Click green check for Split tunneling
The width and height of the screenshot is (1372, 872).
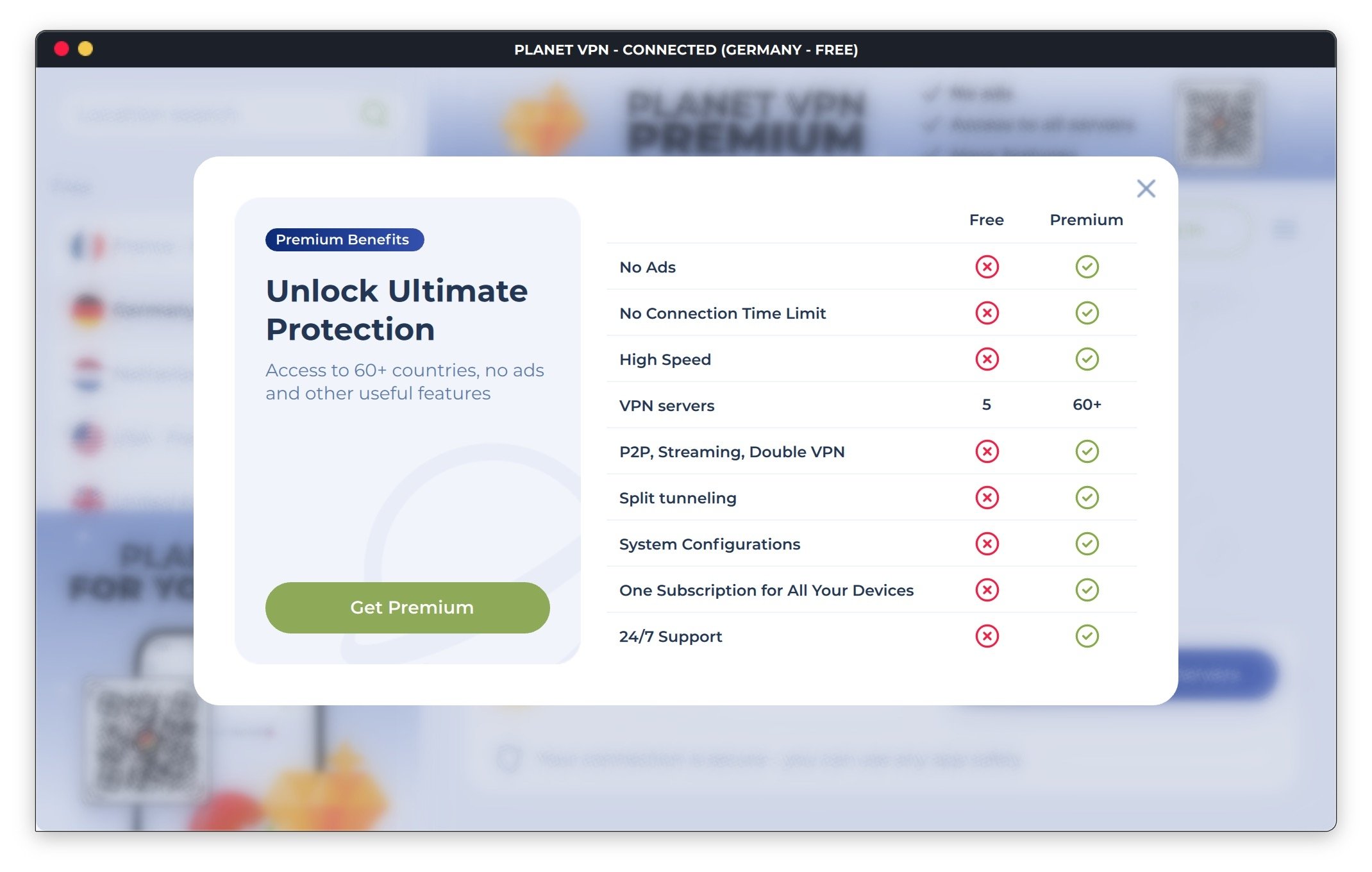point(1087,498)
